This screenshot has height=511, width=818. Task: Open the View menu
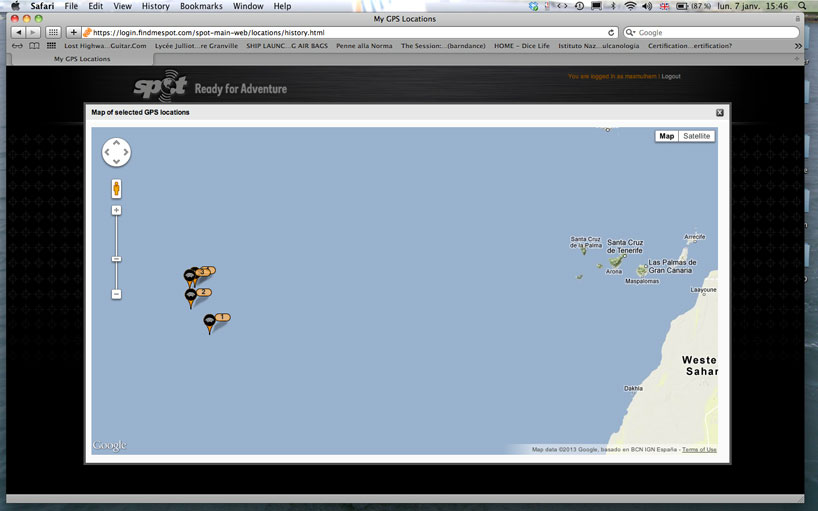tap(122, 6)
